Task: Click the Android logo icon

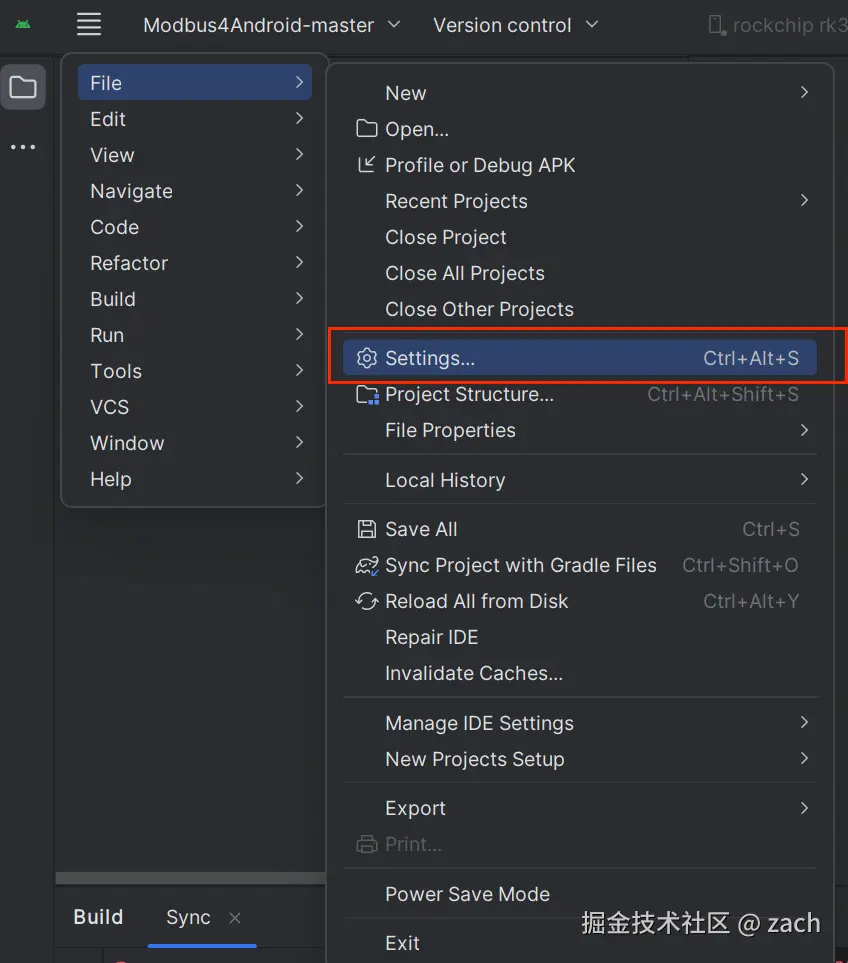Action: point(23,24)
